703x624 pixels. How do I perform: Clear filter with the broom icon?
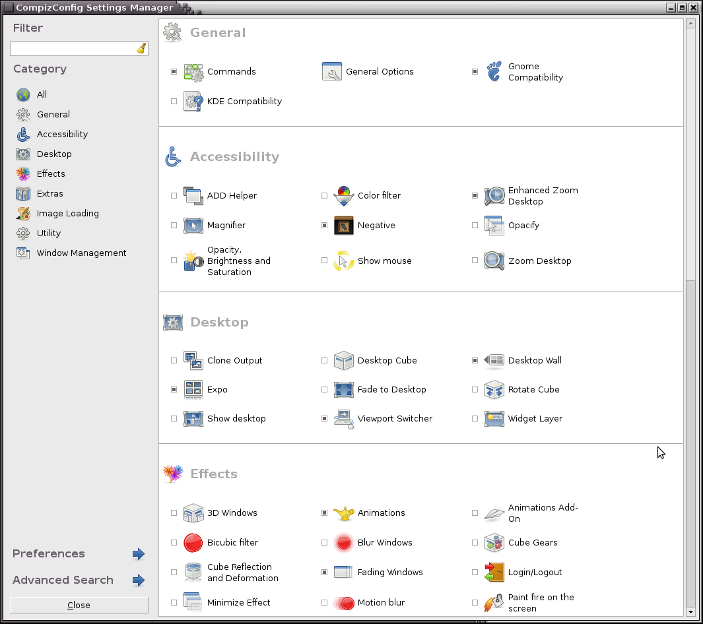click(x=142, y=48)
